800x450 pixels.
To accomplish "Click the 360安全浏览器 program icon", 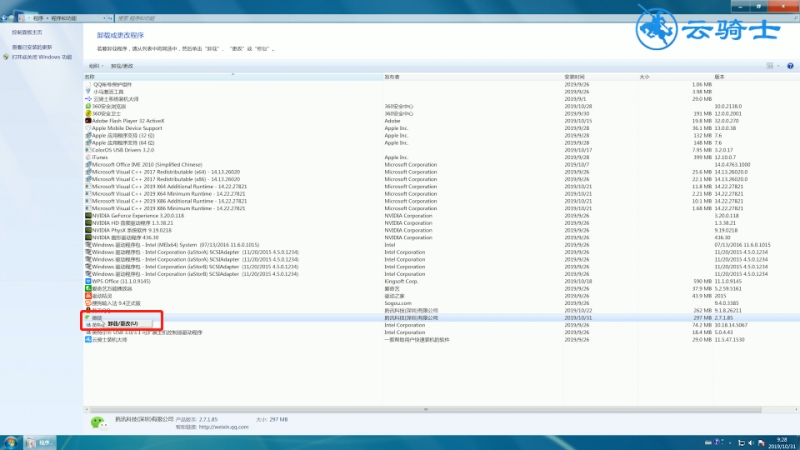I will pyautogui.click(x=88, y=107).
